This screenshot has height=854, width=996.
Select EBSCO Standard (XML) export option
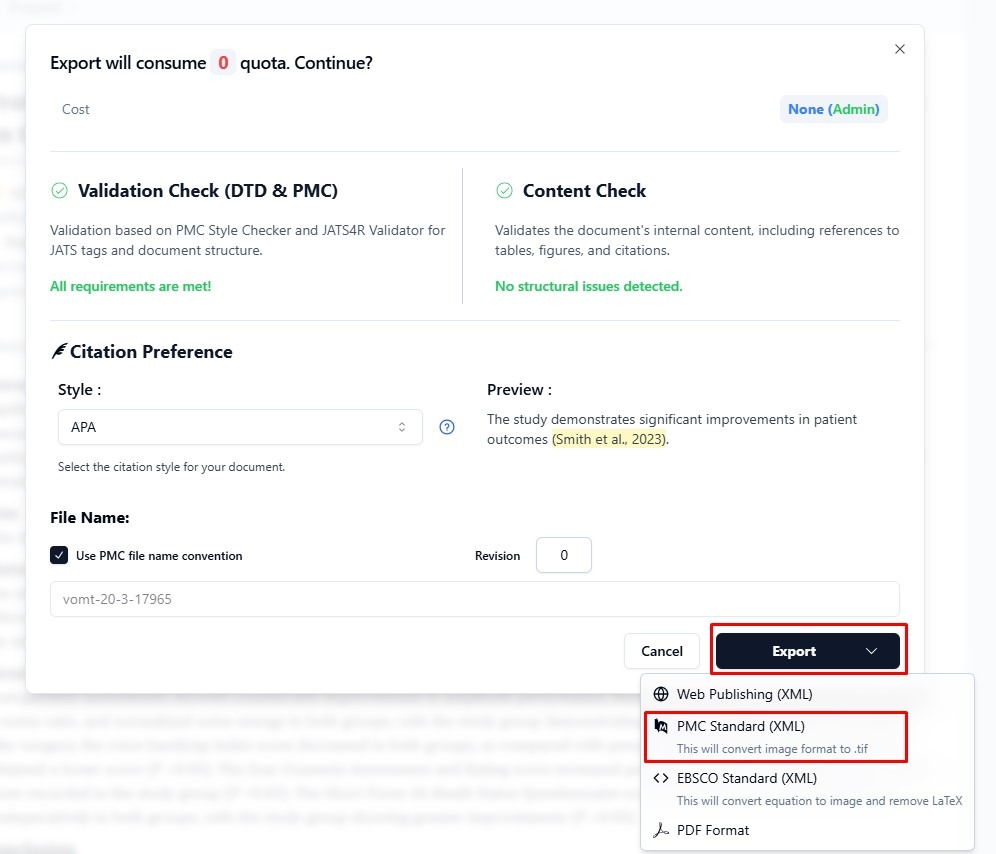[747, 778]
